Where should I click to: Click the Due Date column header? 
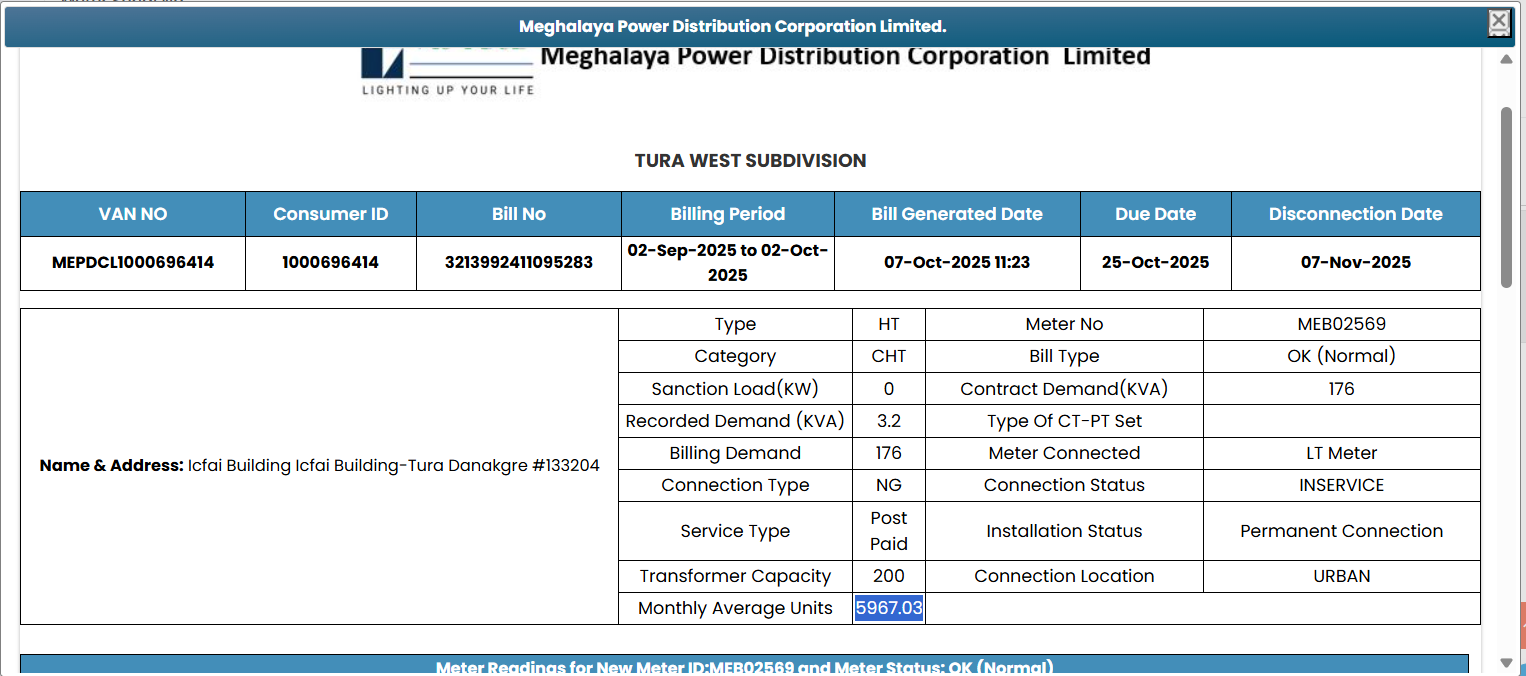(x=1155, y=214)
